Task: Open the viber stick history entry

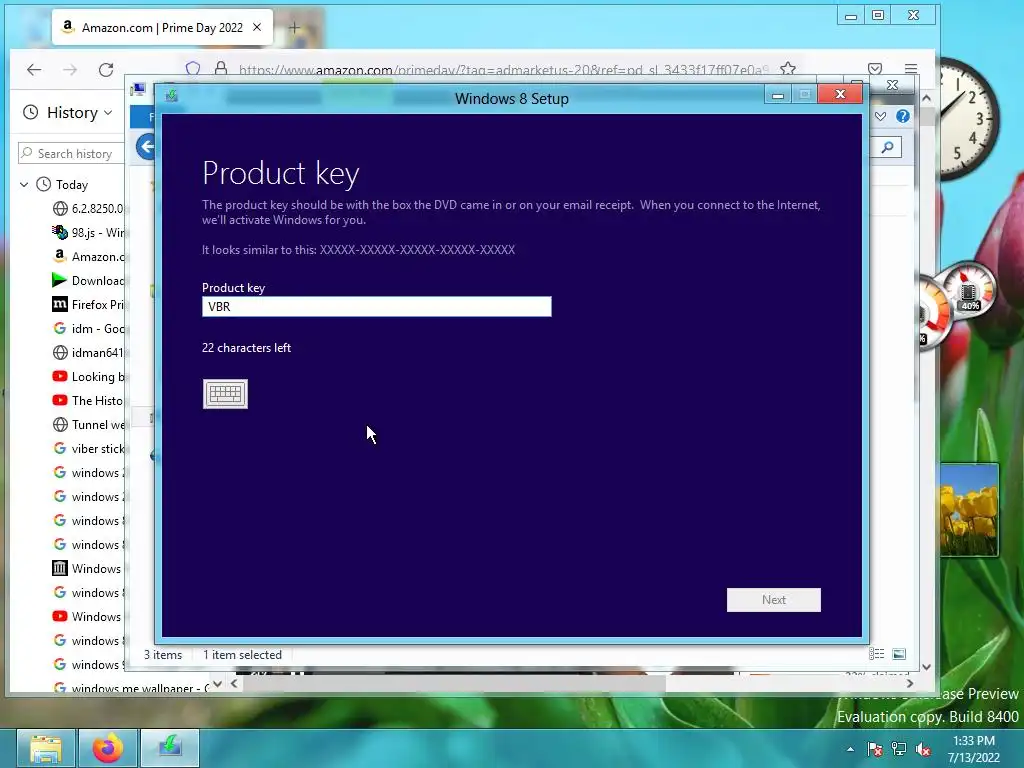Action: (x=88, y=449)
